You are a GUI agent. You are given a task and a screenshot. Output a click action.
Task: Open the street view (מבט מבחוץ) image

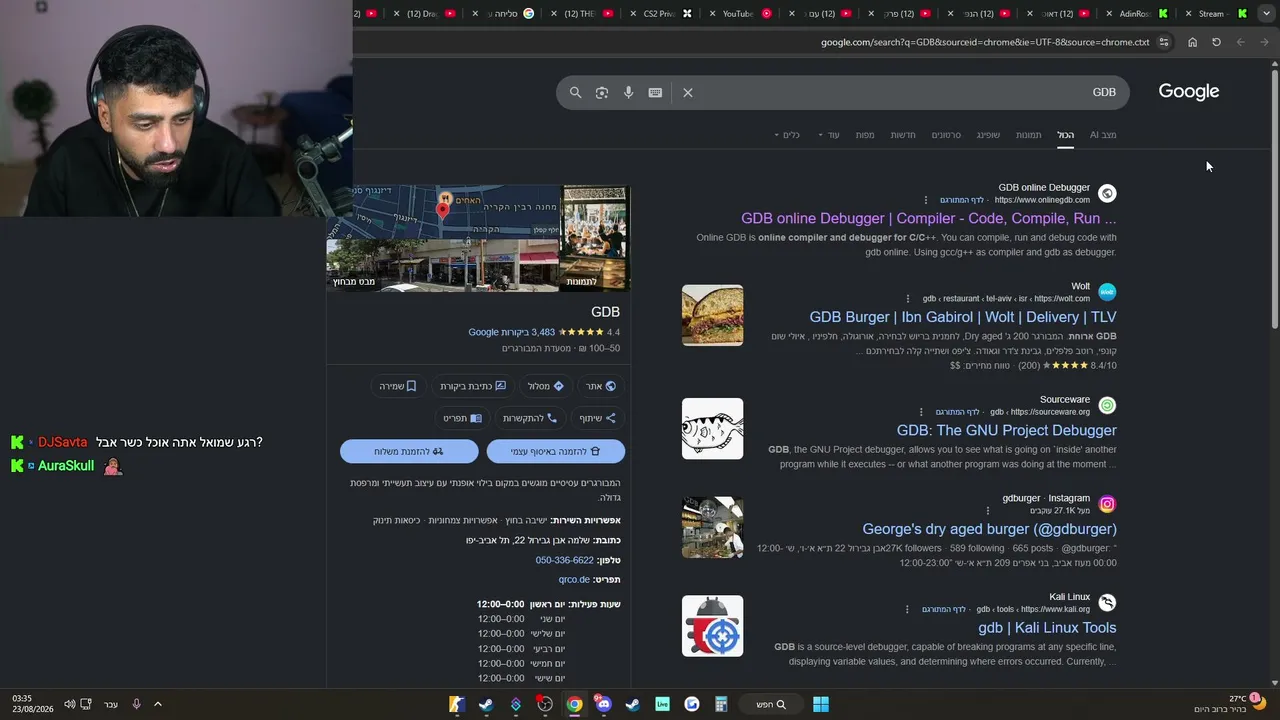pos(442,265)
